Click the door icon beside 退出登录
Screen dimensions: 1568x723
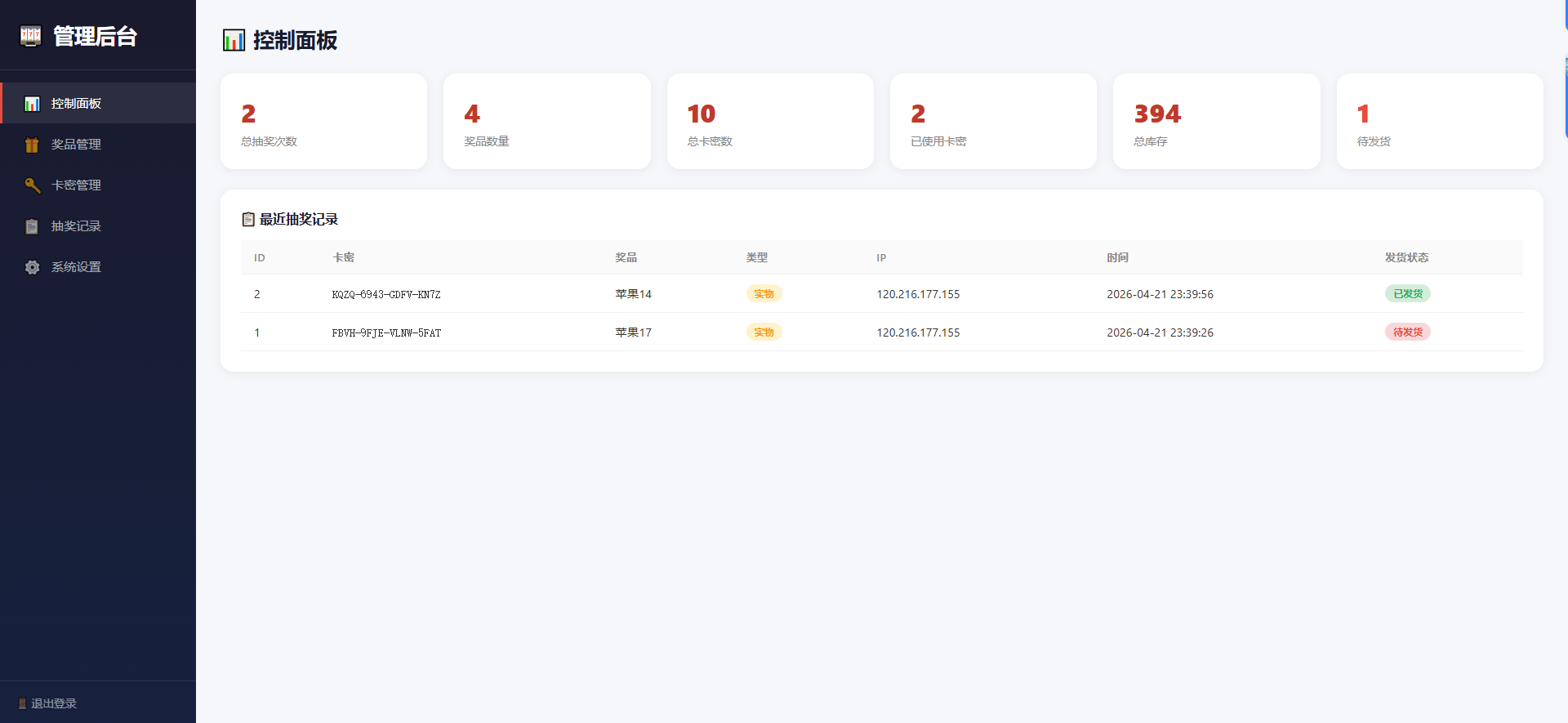coord(22,703)
